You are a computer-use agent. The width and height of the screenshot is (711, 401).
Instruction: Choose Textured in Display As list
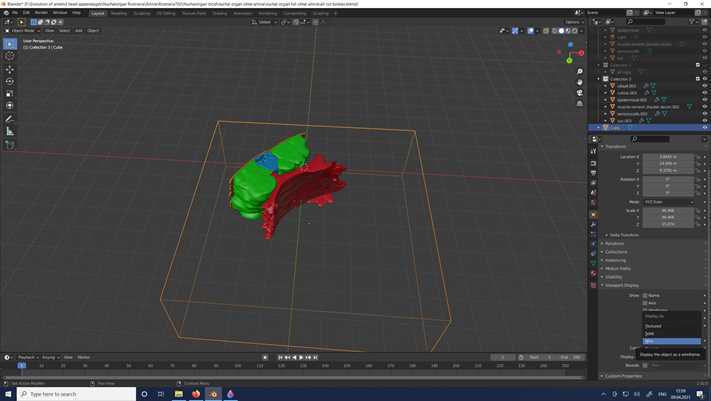(x=672, y=326)
